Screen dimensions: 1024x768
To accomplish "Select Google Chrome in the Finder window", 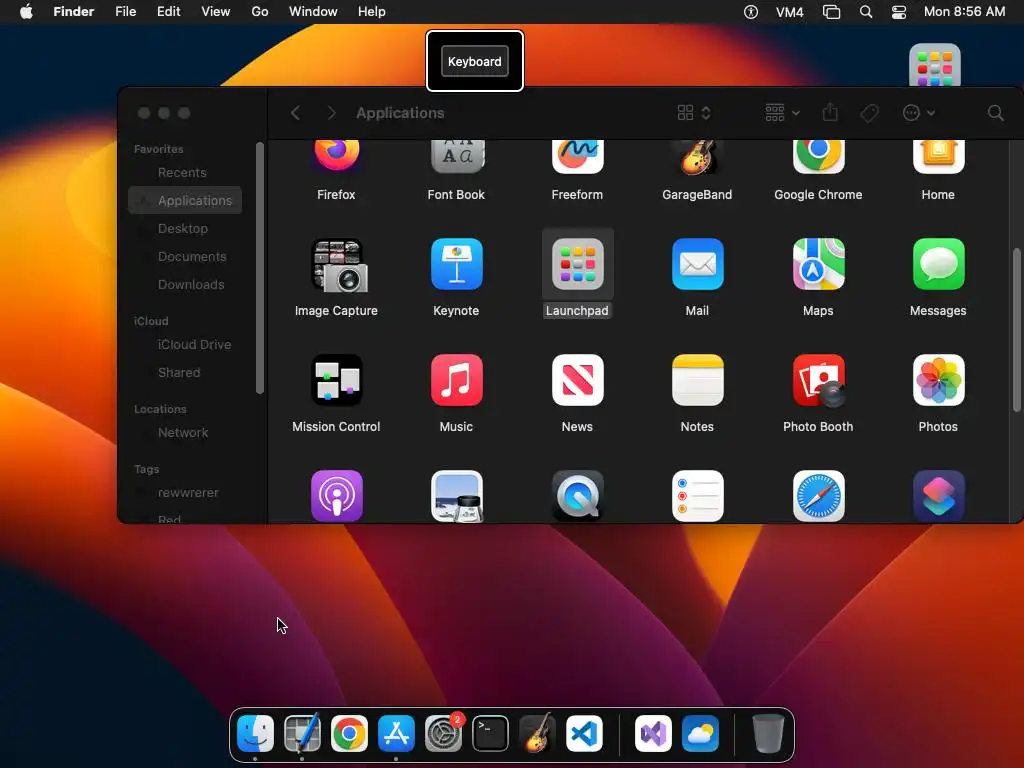I will 818,156.
